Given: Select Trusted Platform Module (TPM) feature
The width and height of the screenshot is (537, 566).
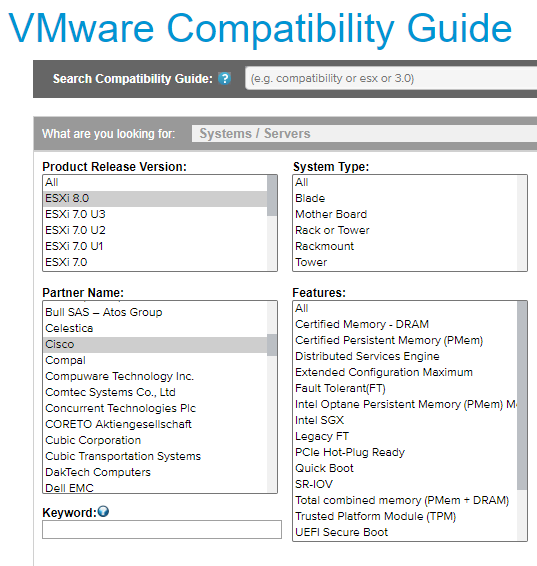Looking at the screenshot, I should (x=405, y=517).
